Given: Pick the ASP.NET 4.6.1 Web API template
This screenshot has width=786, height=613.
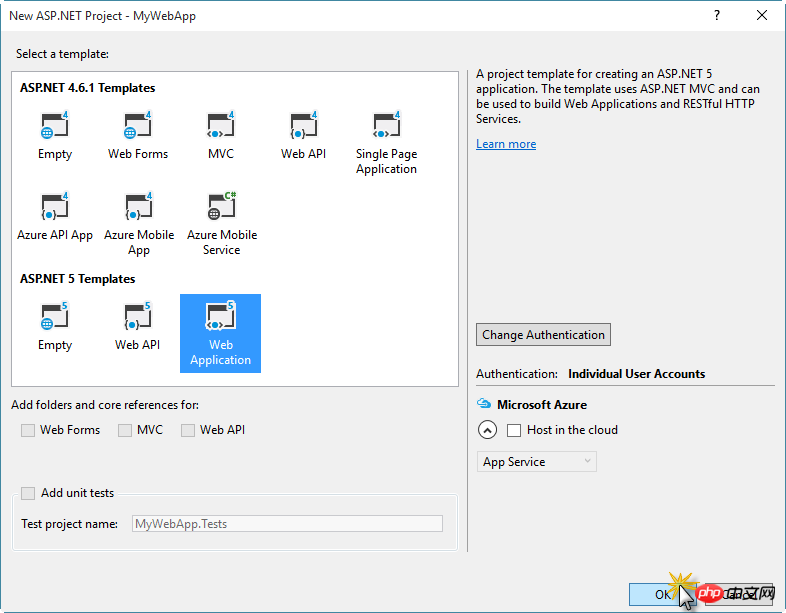Looking at the screenshot, I should pos(303,135).
